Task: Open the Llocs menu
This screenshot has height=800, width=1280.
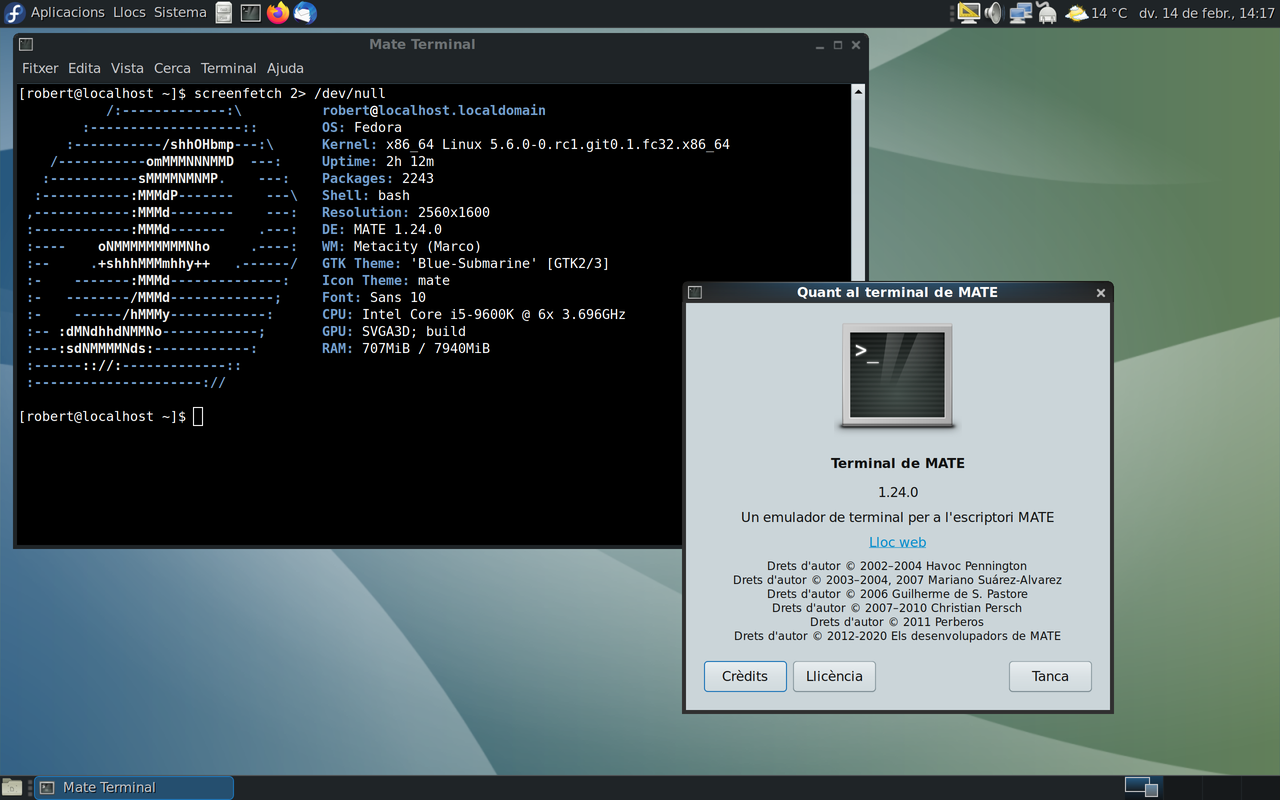Action: point(129,13)
